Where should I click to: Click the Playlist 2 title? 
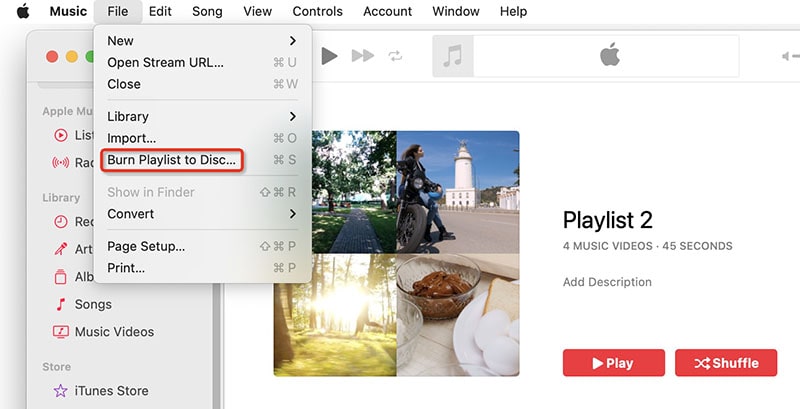click(x=608, y=220)
